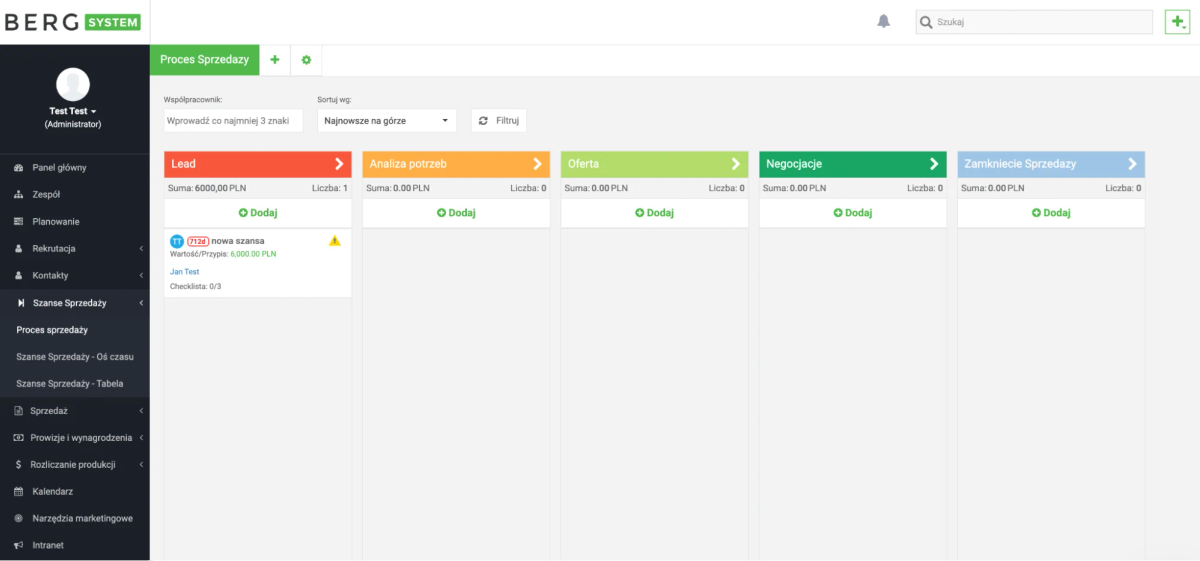1200x561 pixels.
Task: Click the light green Oferta header
Action: pos(655,164)
